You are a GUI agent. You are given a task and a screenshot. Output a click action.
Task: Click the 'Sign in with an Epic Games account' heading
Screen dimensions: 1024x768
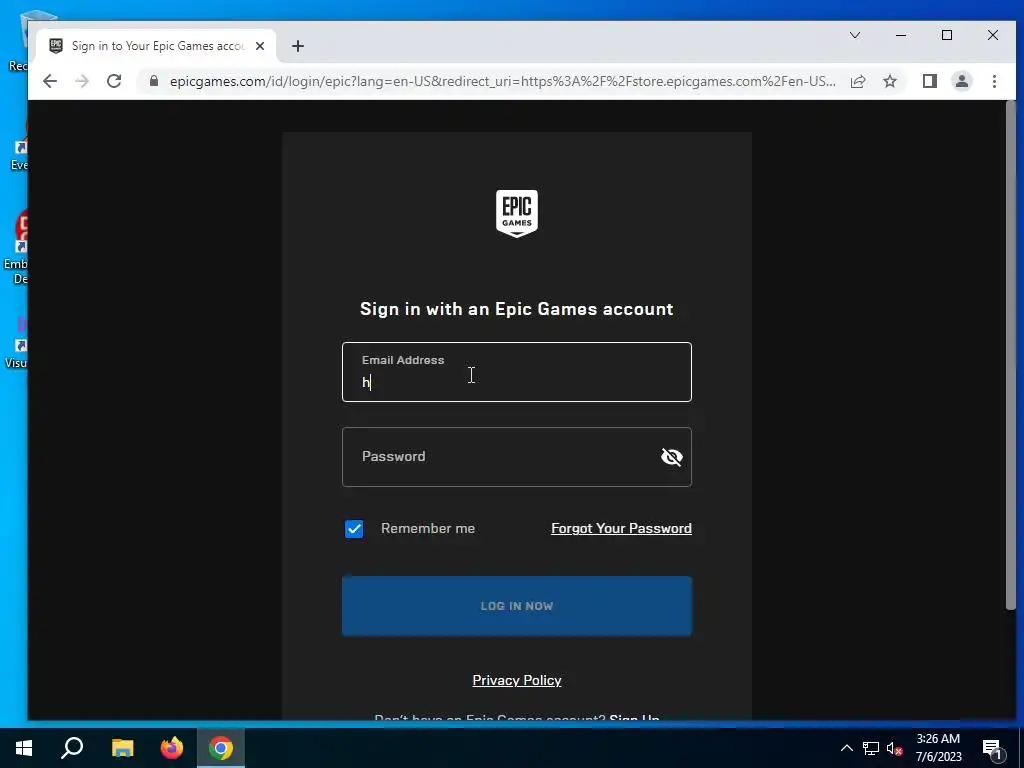tap(517, 309)
